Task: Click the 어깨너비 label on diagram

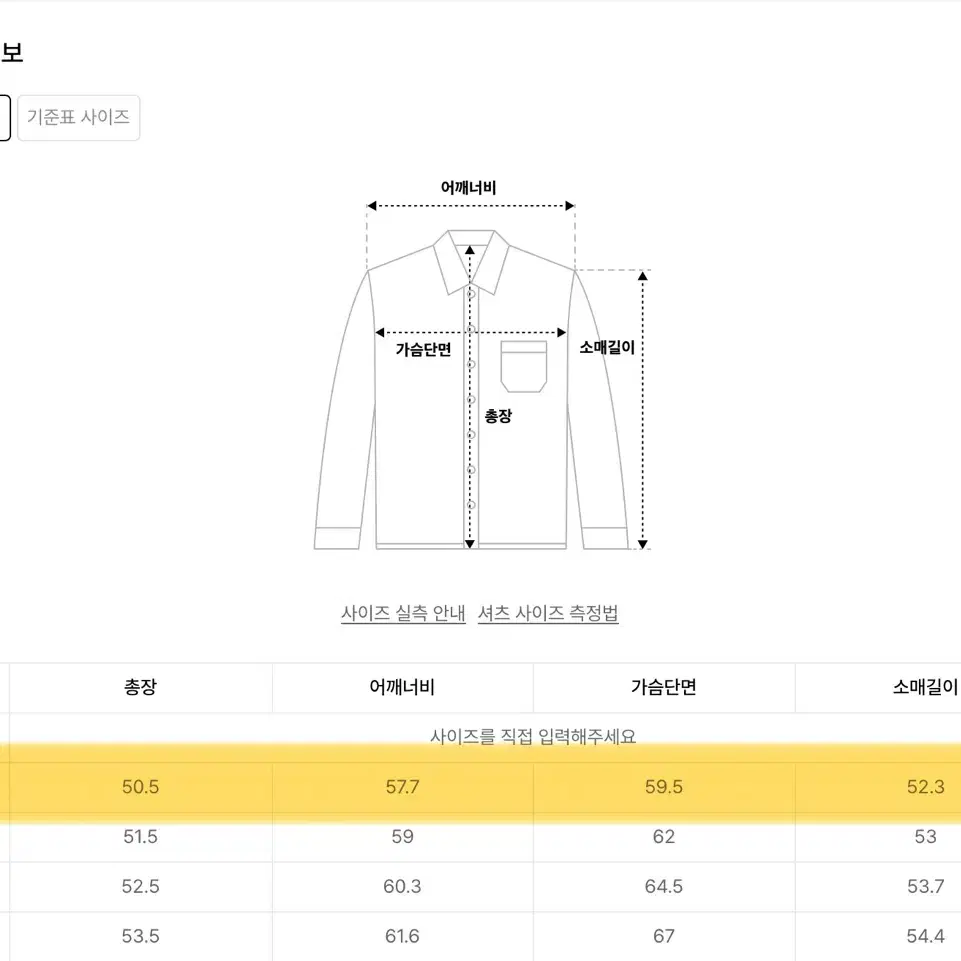Action: pos(468,188)
